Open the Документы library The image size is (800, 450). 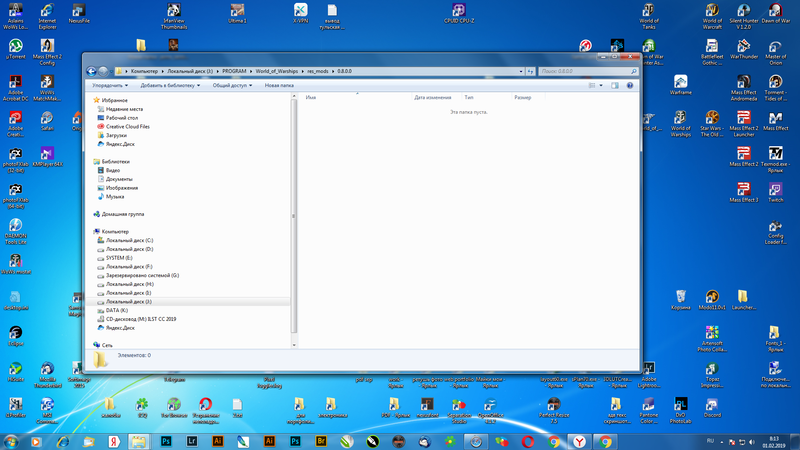pyautogui.click(x=119, y=179)
